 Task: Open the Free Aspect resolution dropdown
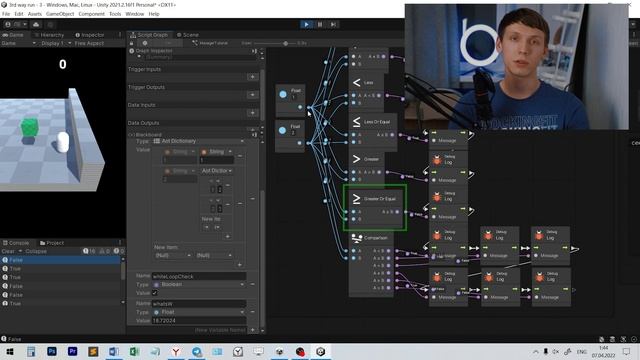(89, 43)
